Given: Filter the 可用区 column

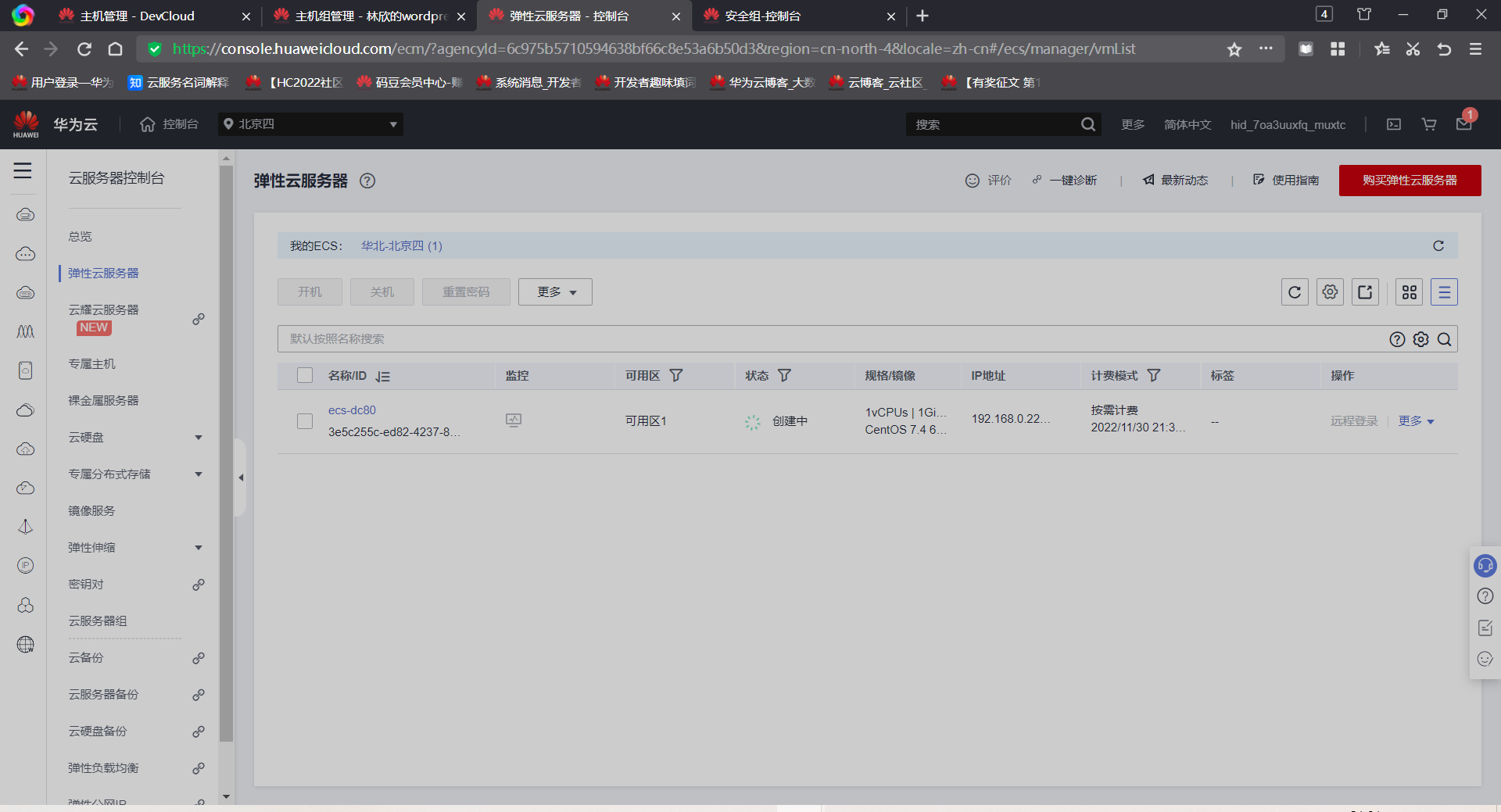Looking at the screenshot, I should pyautogui.click(x=676, y=376).
